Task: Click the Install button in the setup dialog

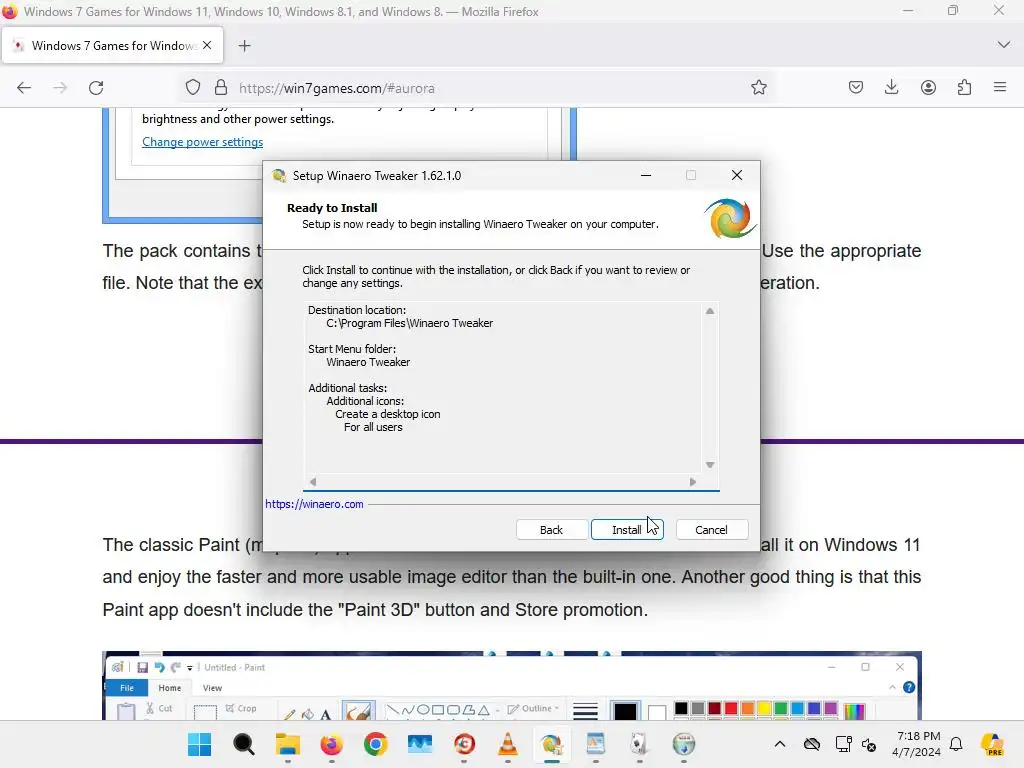Action: point(627,530)
